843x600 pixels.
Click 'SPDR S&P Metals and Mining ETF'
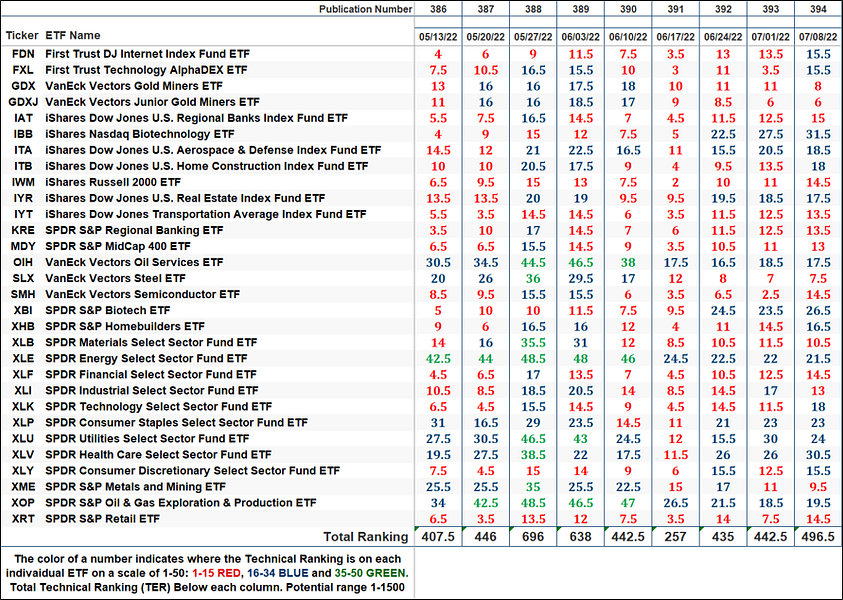click(x=135, y=487)
